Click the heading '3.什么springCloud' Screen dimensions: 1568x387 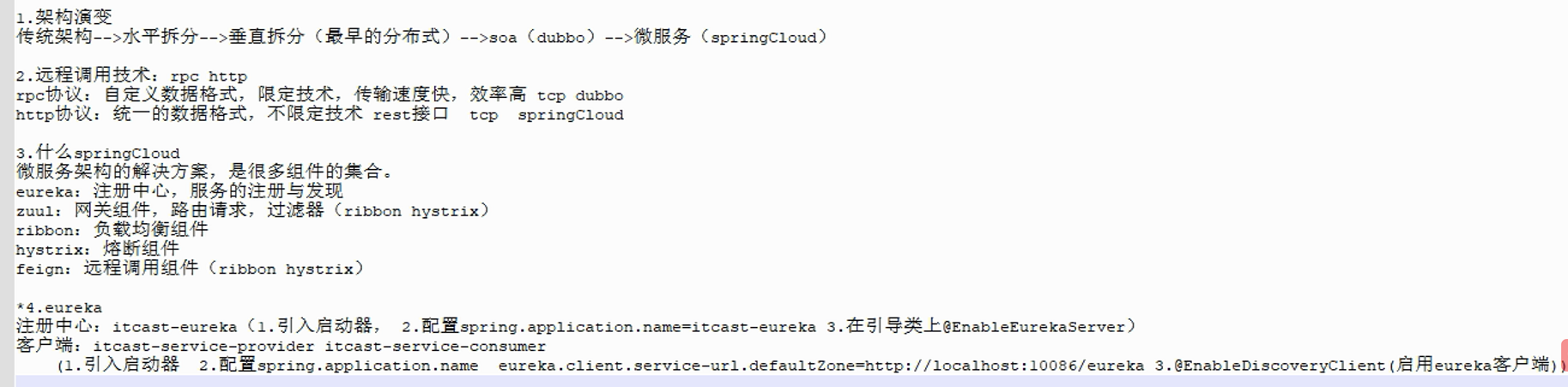point(99,154)
